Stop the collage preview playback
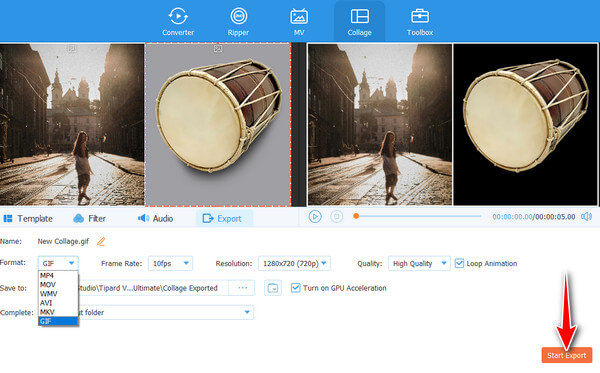This screenshot has height=373, width=600. (337, 217)
